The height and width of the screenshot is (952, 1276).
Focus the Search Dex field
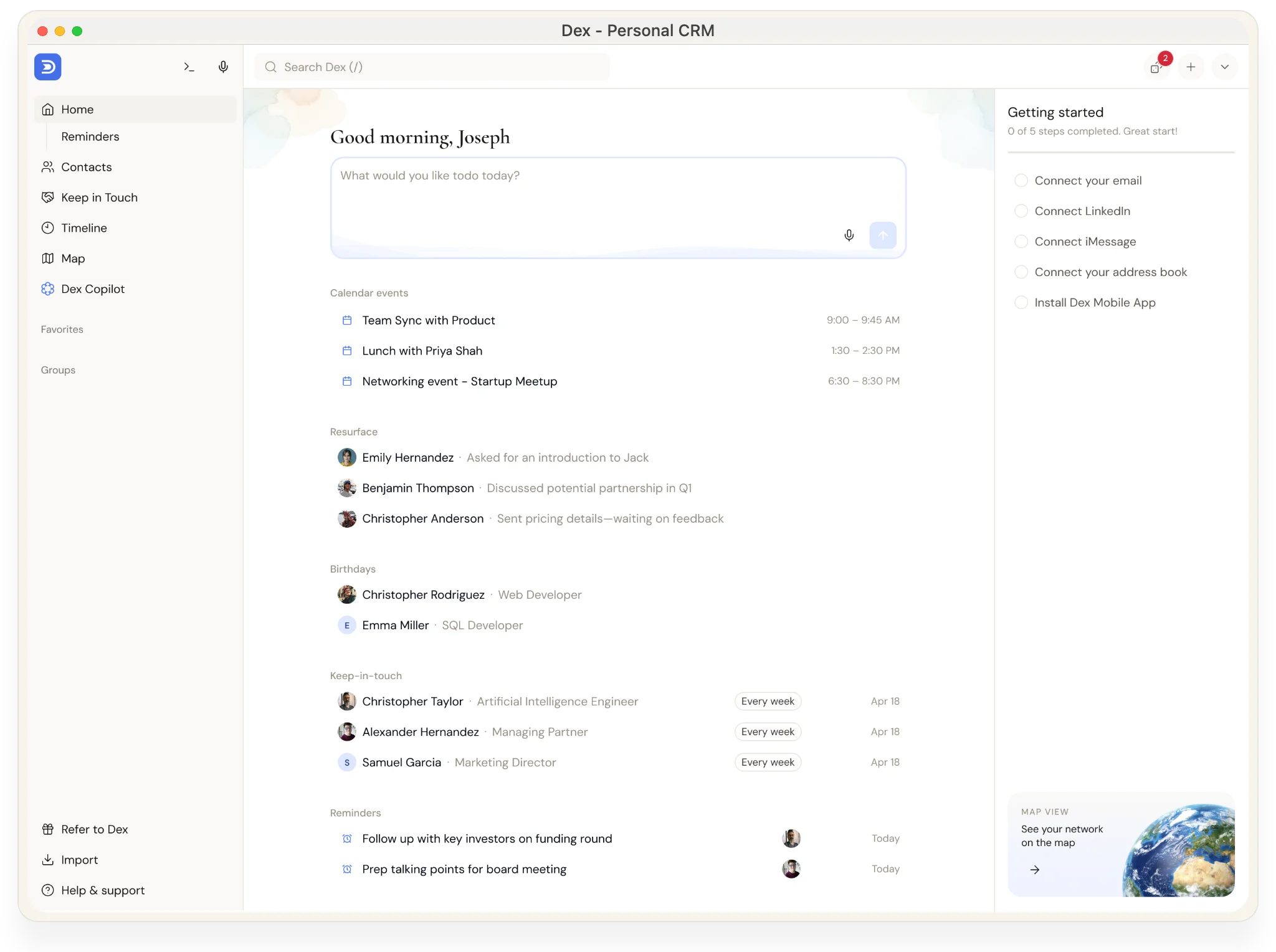[432, 67]
